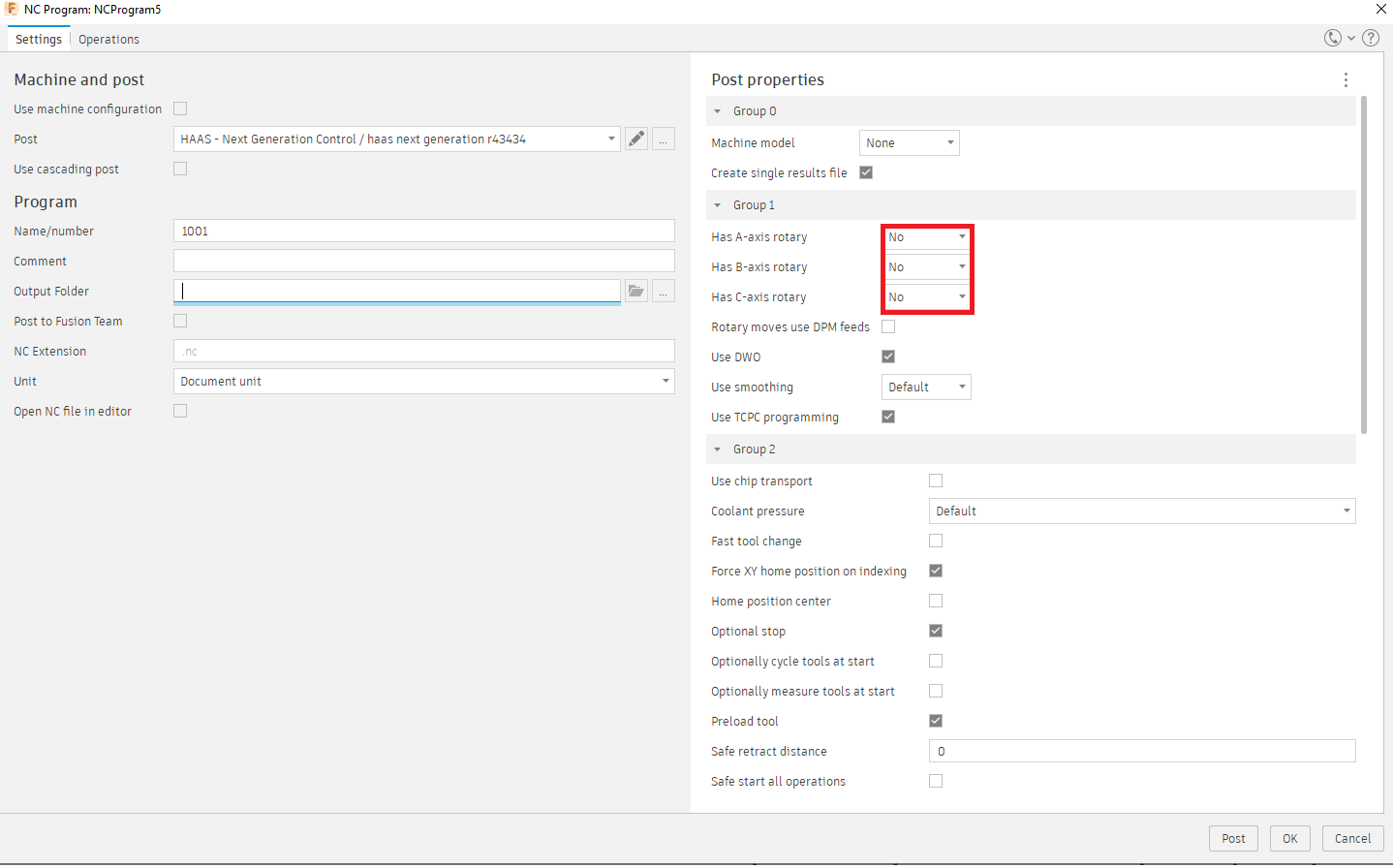Switch to the Operations tab
This screenshot has width=1393, height=868.
pos(108,40)
